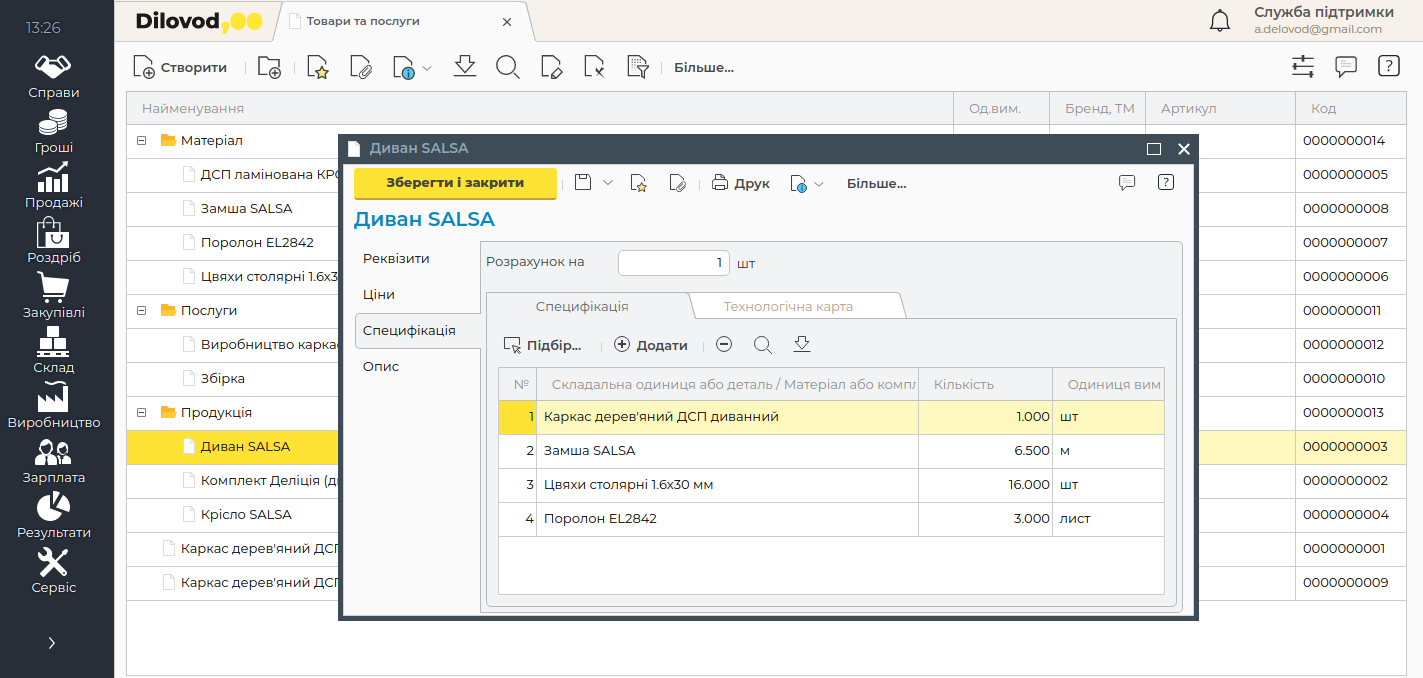Click the 6.500 quantity cell for Замша SALSA
The image size is (1423, 678).
coord(985,451)
